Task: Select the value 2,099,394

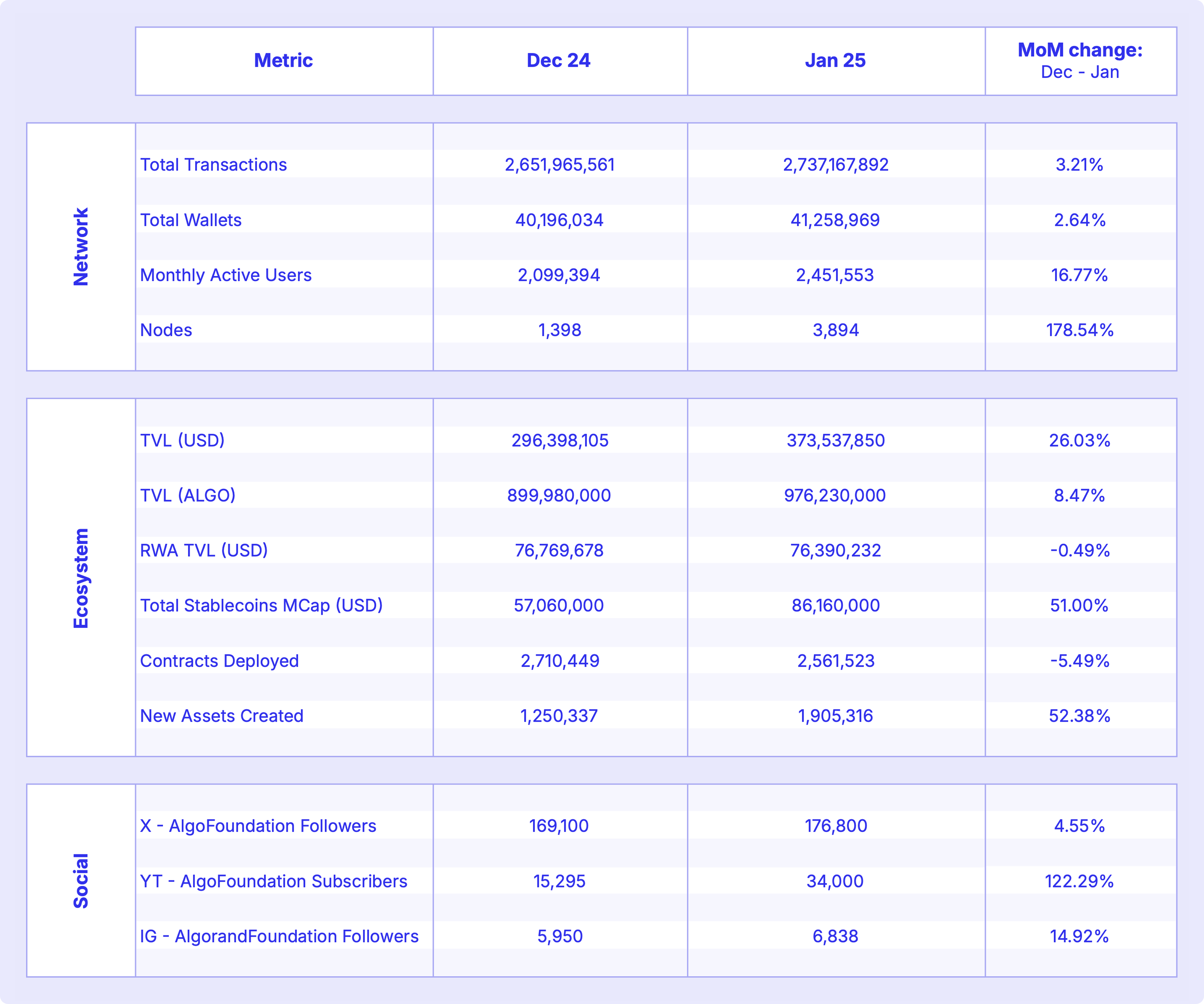Action: click(x=559, y=275)
